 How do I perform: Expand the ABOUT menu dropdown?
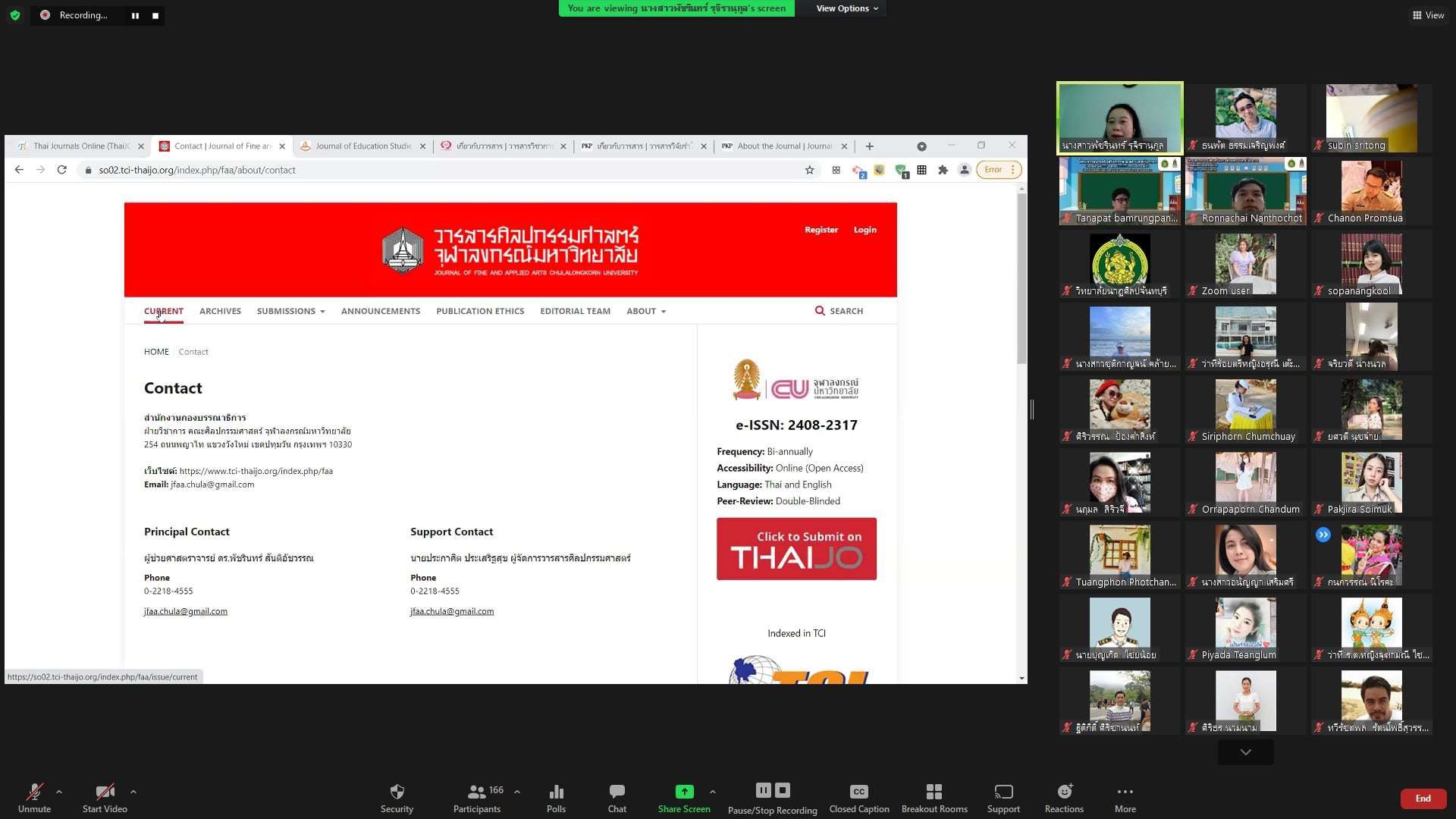[x=646, y=311]
